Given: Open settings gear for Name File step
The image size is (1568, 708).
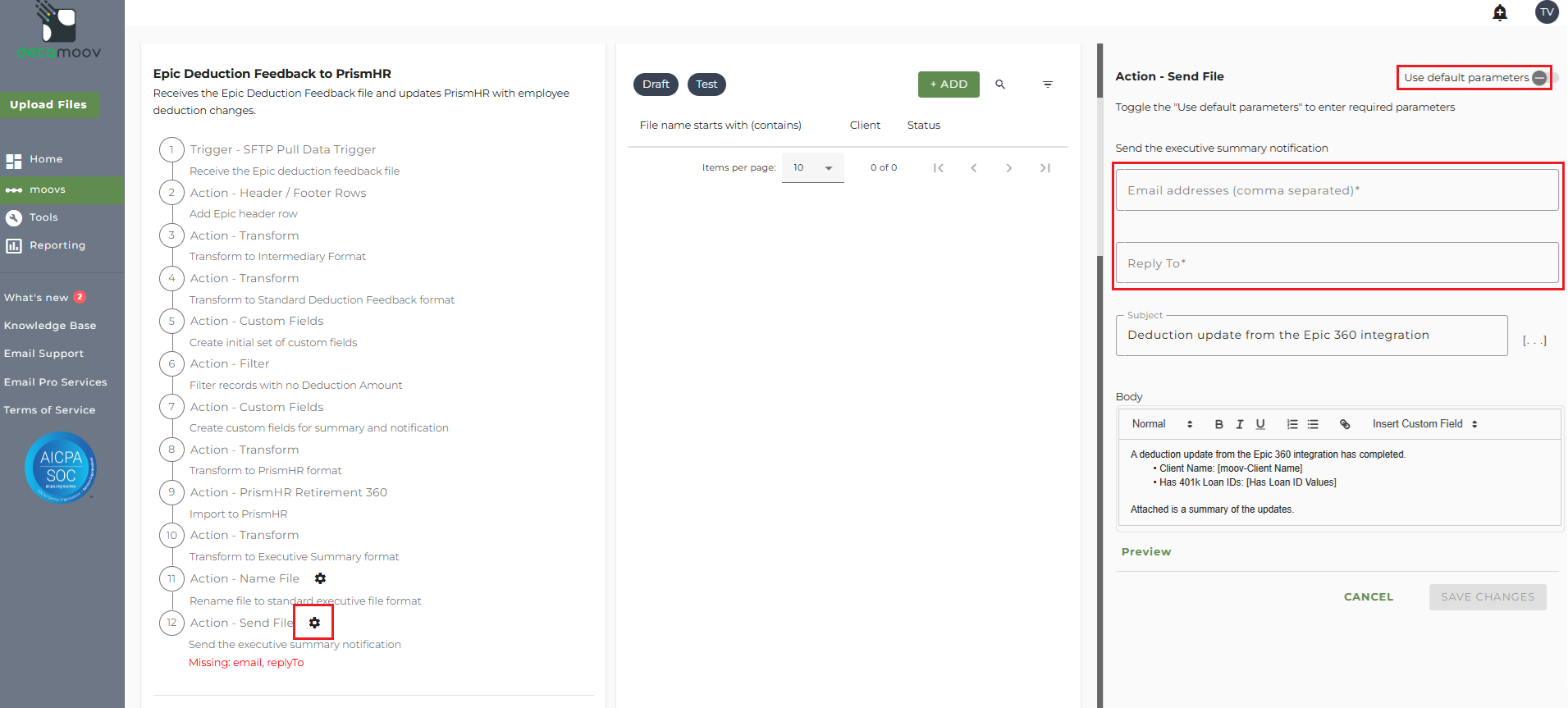Looking at the screenshot, I should pos(320,578).
